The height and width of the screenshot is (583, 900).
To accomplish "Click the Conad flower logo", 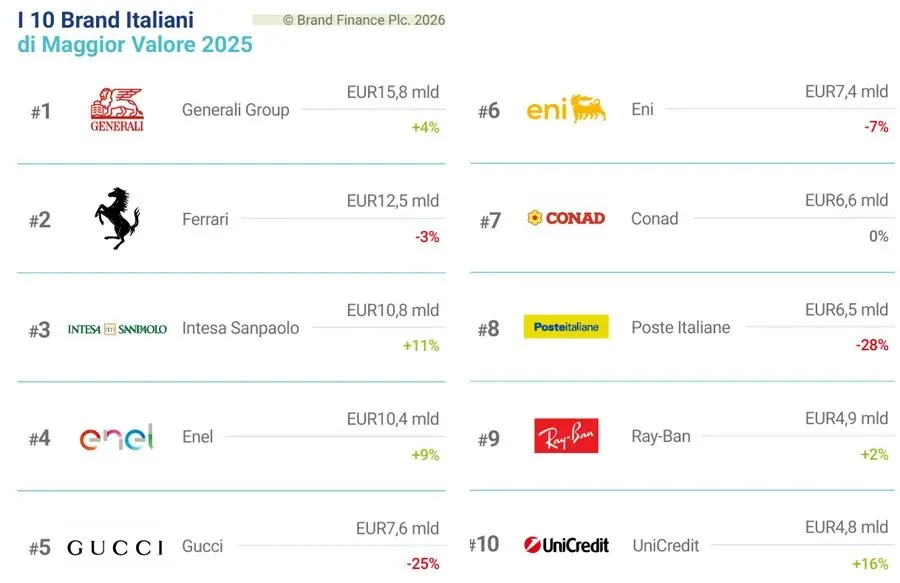I will [566, 218].
